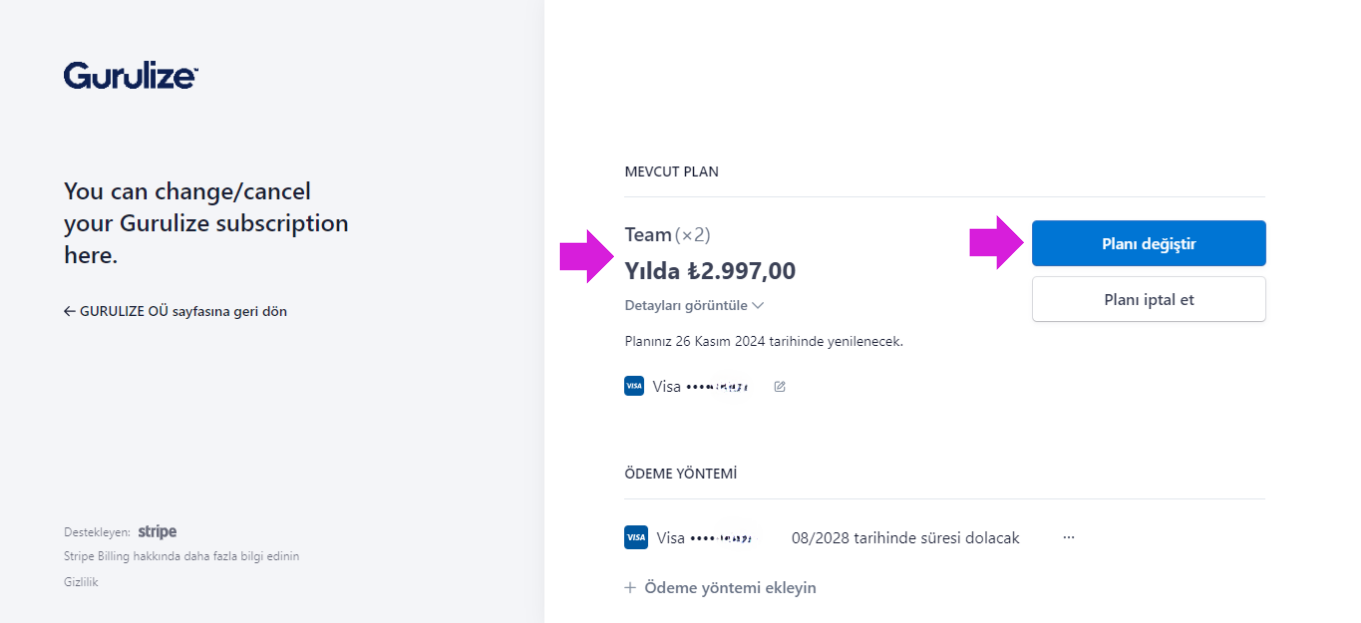The height and width of the screenshot is (623, 1361).
Task: Click the MEVCUT PLAN section heading
Action: (x=671, y=172)
